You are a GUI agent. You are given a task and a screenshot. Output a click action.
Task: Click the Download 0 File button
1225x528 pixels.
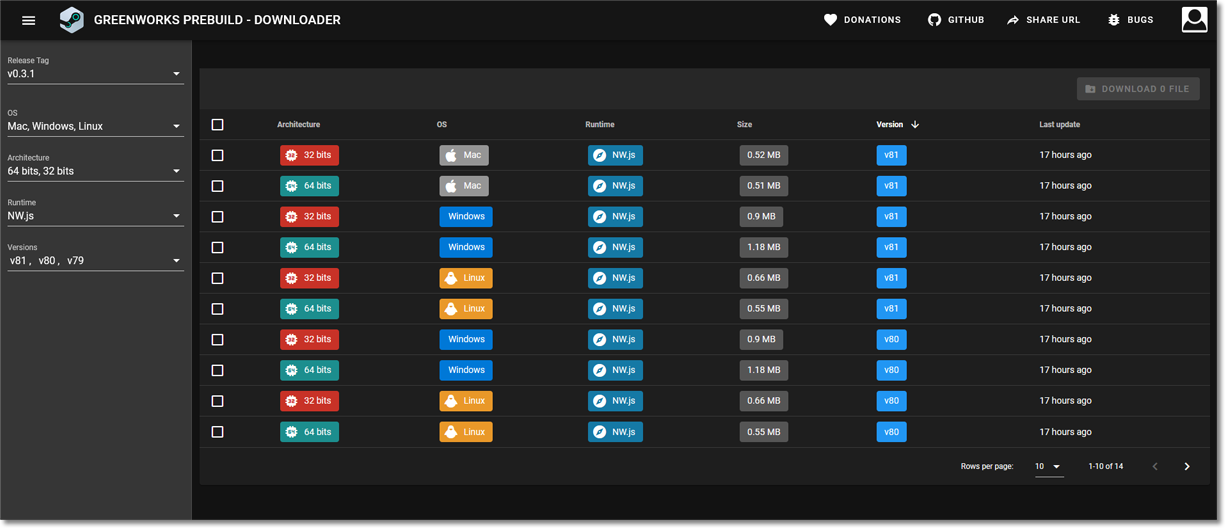pyautogui.click(x=1138, y=89)
